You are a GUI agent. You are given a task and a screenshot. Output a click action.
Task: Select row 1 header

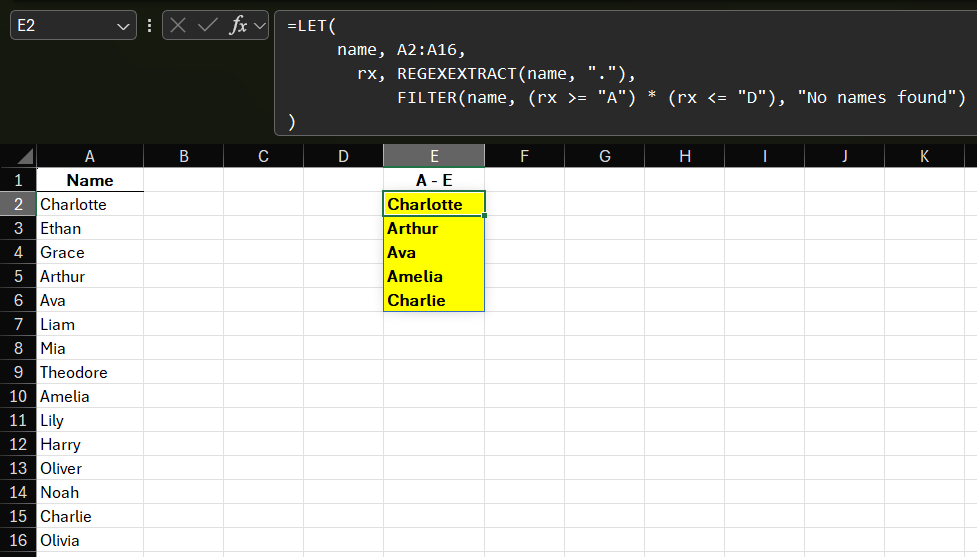pos(18,180)
